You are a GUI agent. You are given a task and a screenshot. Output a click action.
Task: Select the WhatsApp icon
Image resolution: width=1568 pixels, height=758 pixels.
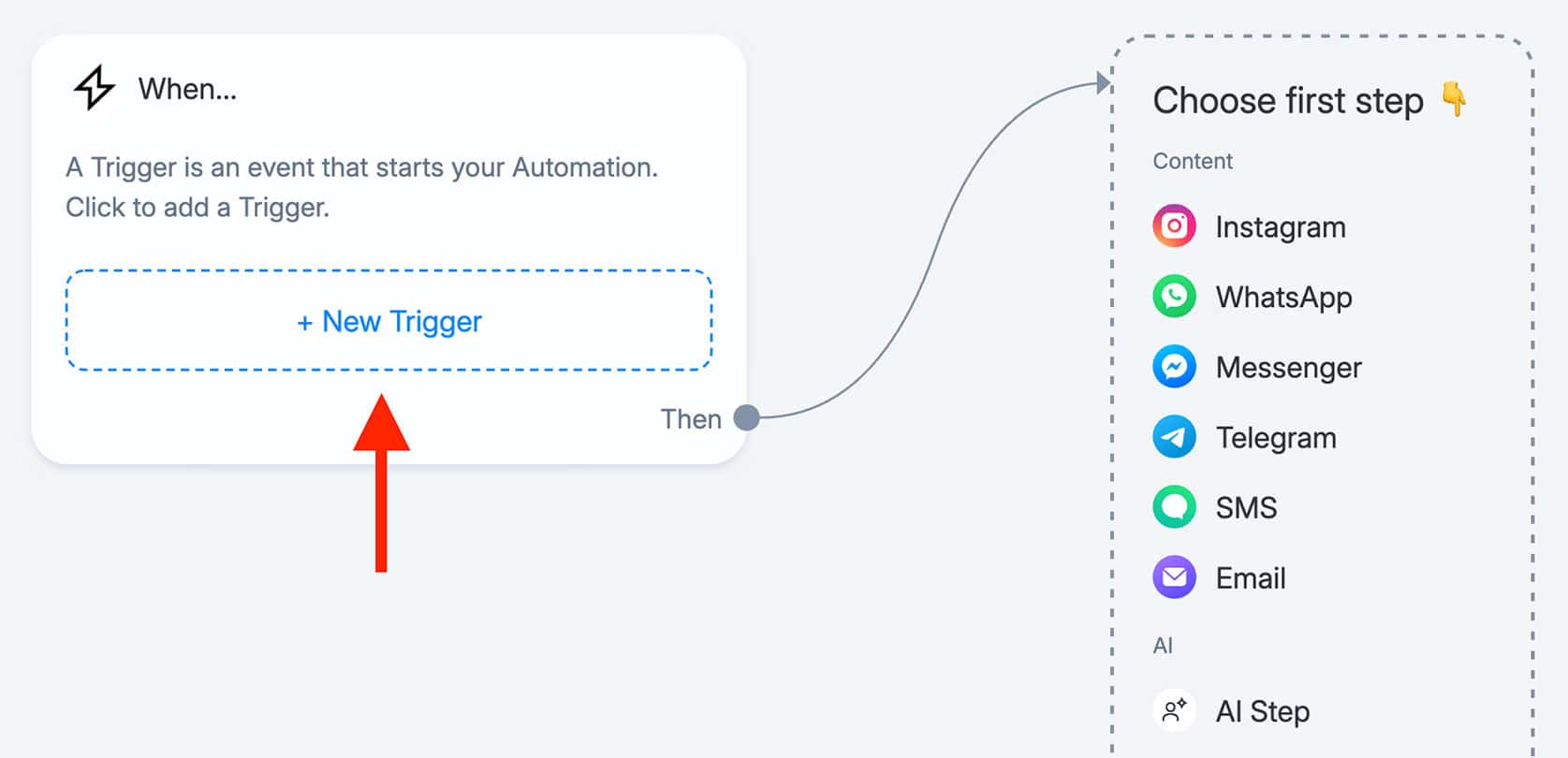tap(1174, 297)
